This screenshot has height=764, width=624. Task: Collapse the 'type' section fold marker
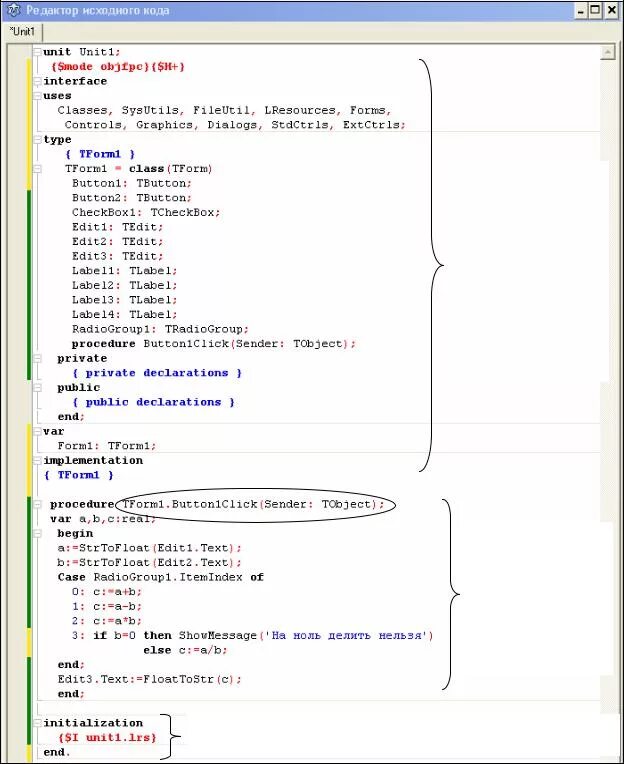point(37,139)
